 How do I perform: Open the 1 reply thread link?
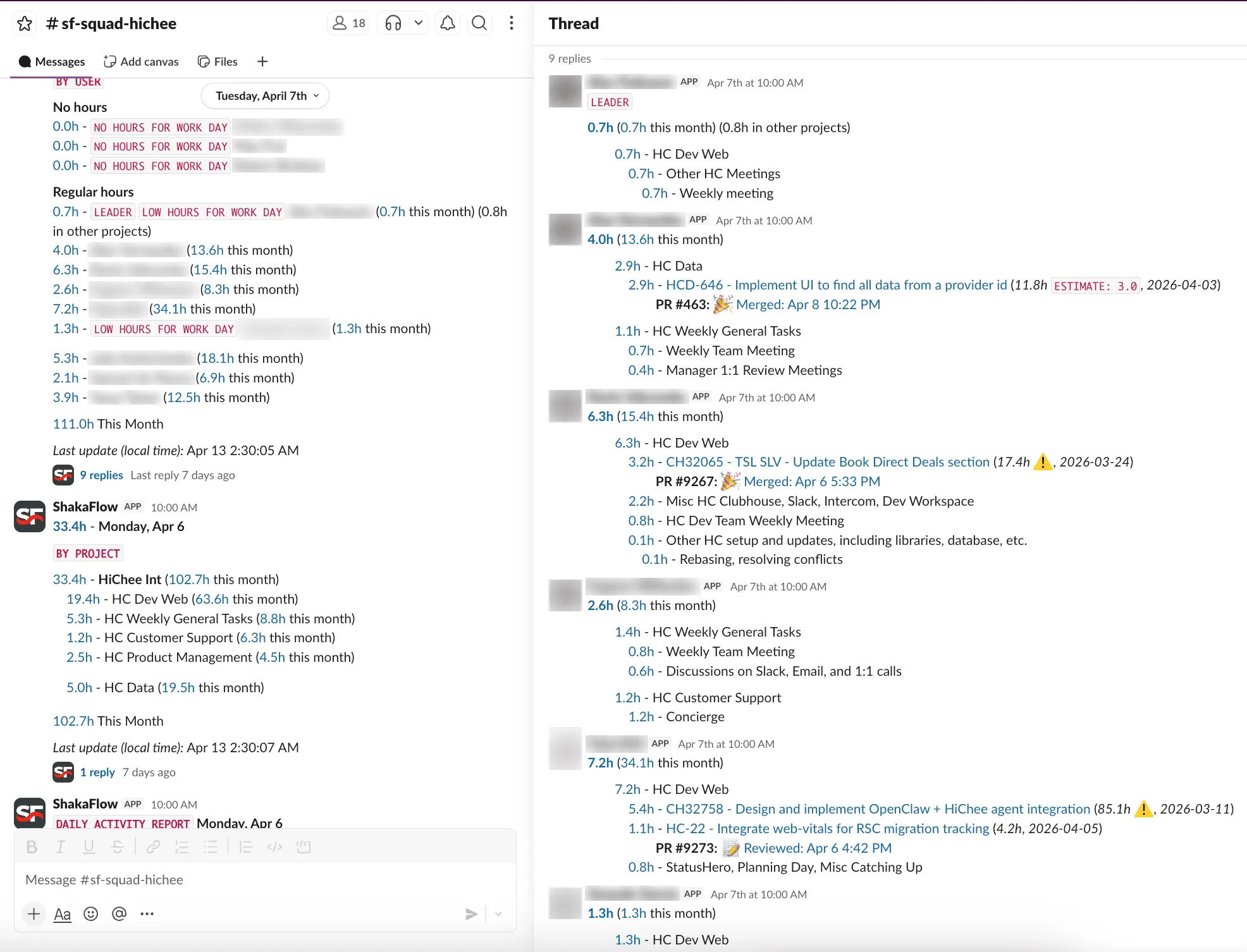[97, 772]
